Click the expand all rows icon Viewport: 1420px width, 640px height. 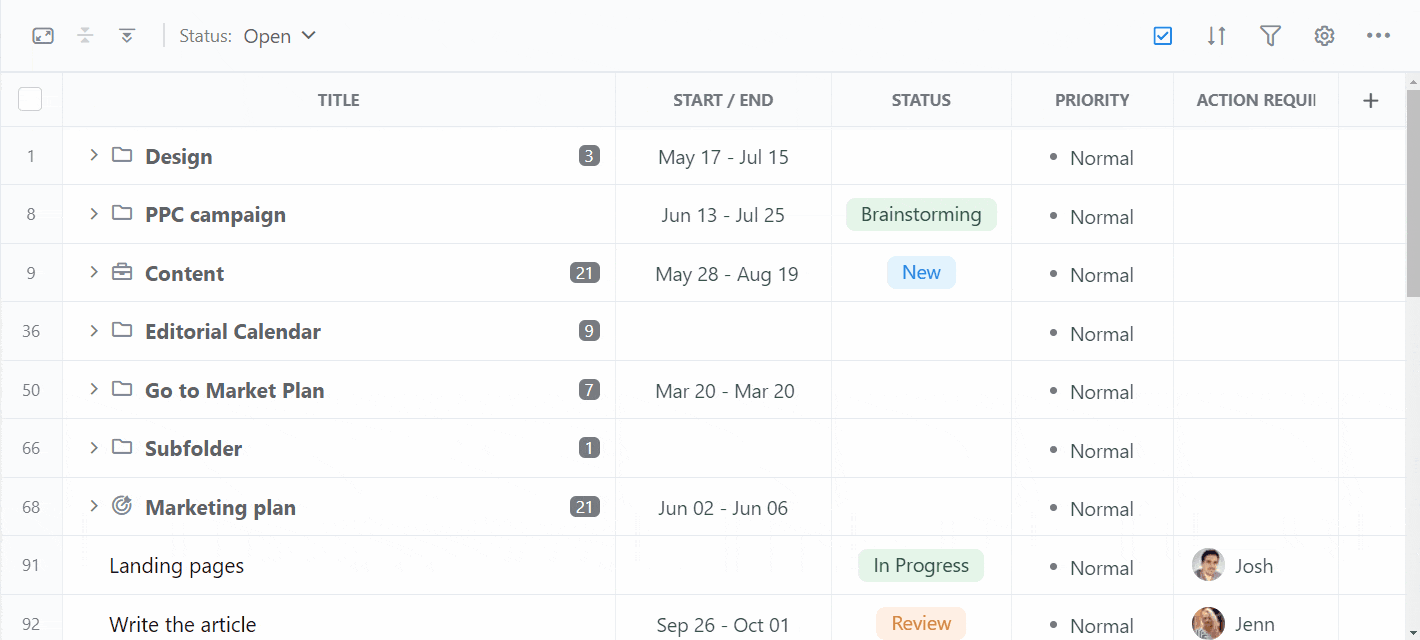point(127,36)
